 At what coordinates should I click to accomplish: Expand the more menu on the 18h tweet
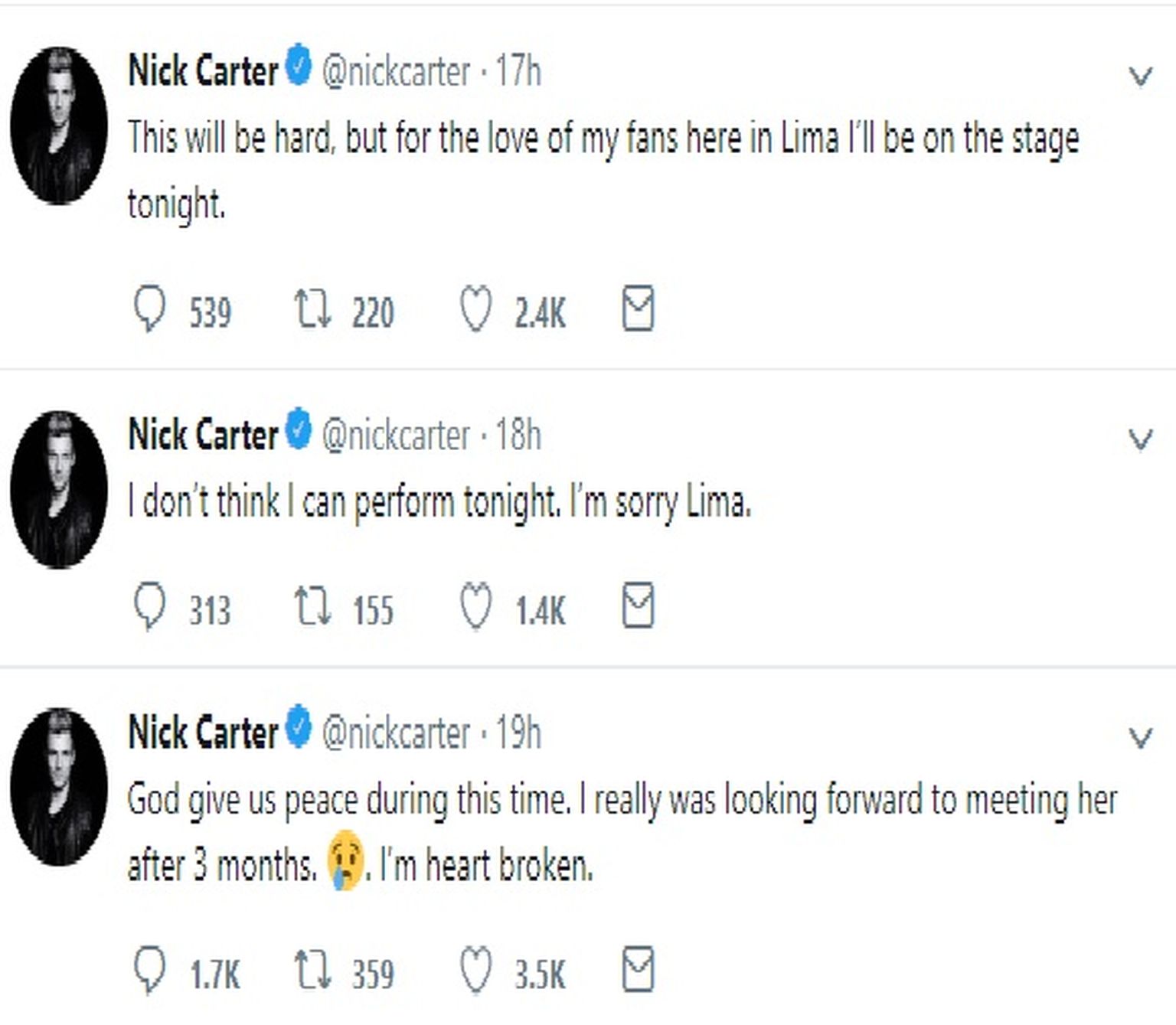(1141, 439)
